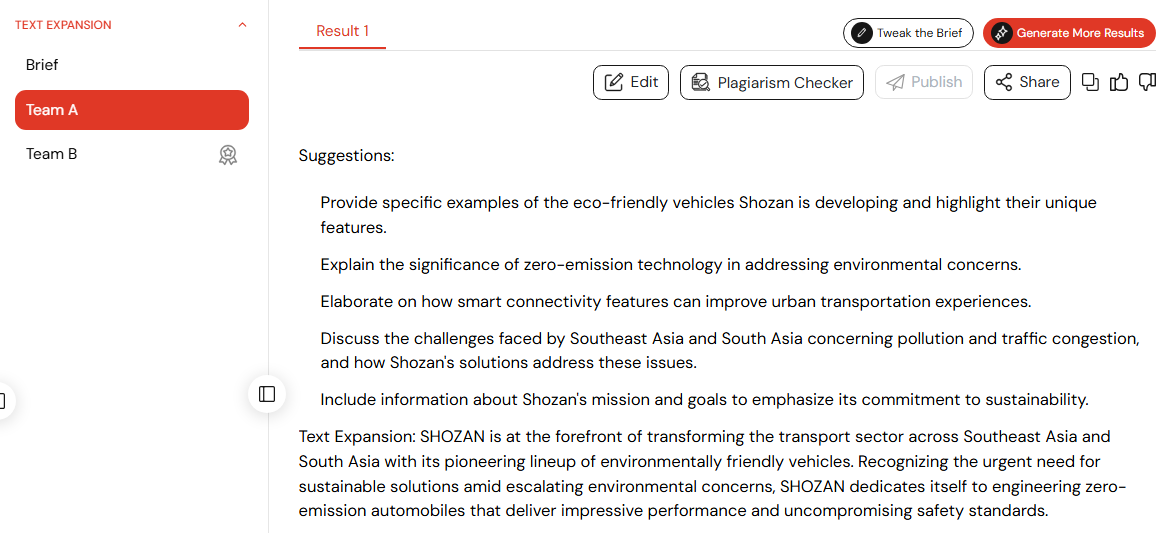The image size is (1175, 533).
Task: Click the Publish button
Action: click(924, 82)
